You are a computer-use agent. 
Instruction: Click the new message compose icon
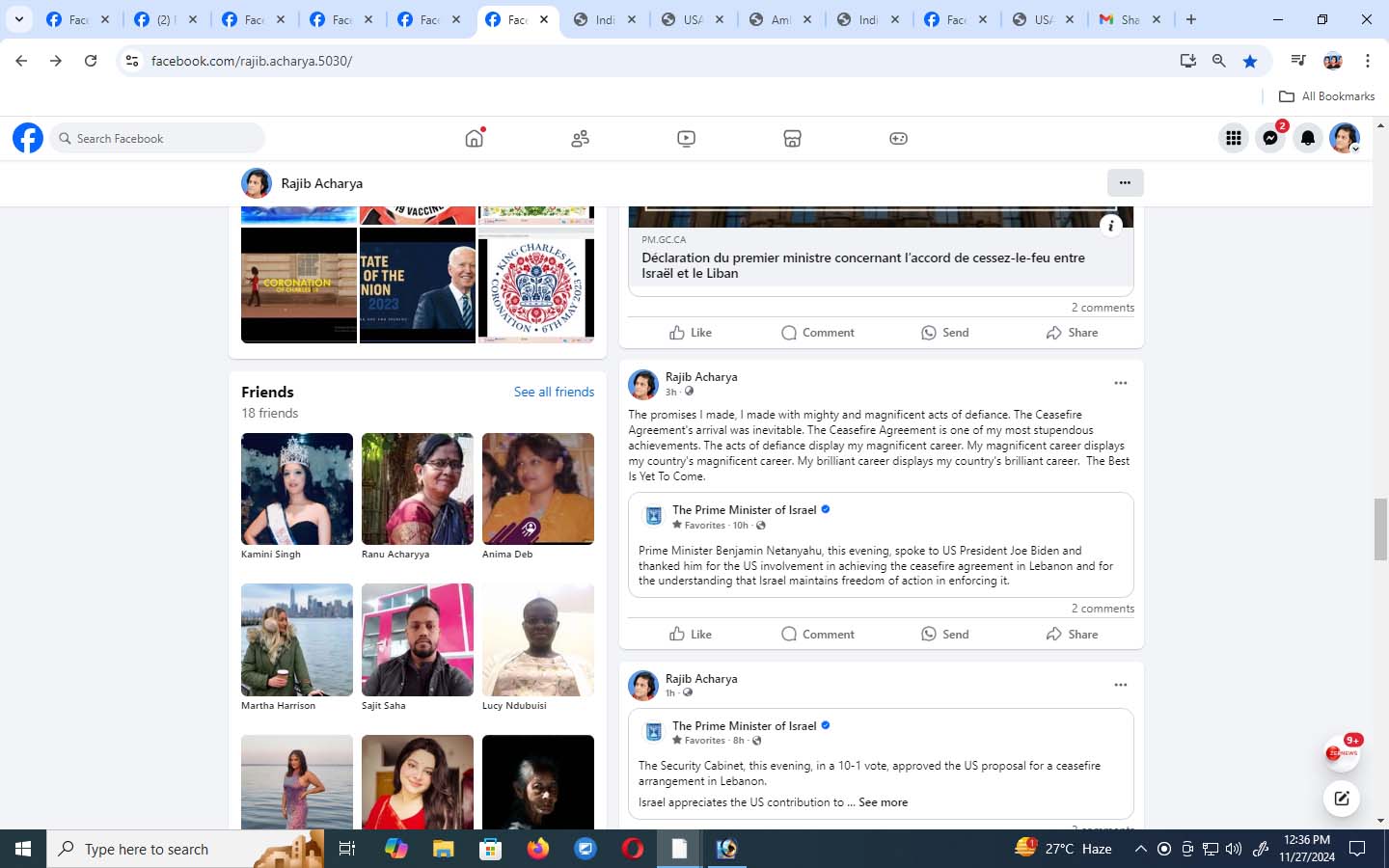(1342, 798)
